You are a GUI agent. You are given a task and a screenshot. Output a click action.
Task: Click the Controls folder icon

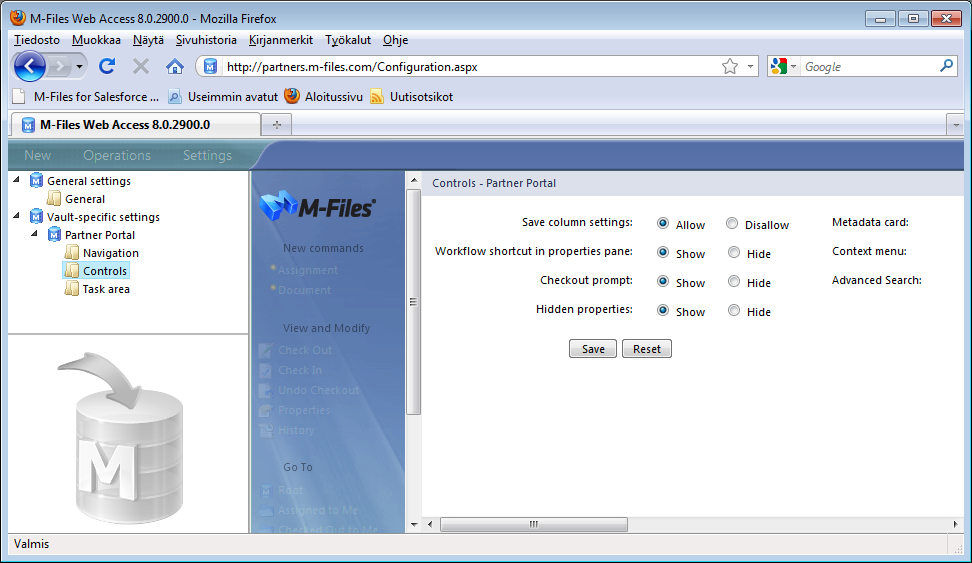73,270
